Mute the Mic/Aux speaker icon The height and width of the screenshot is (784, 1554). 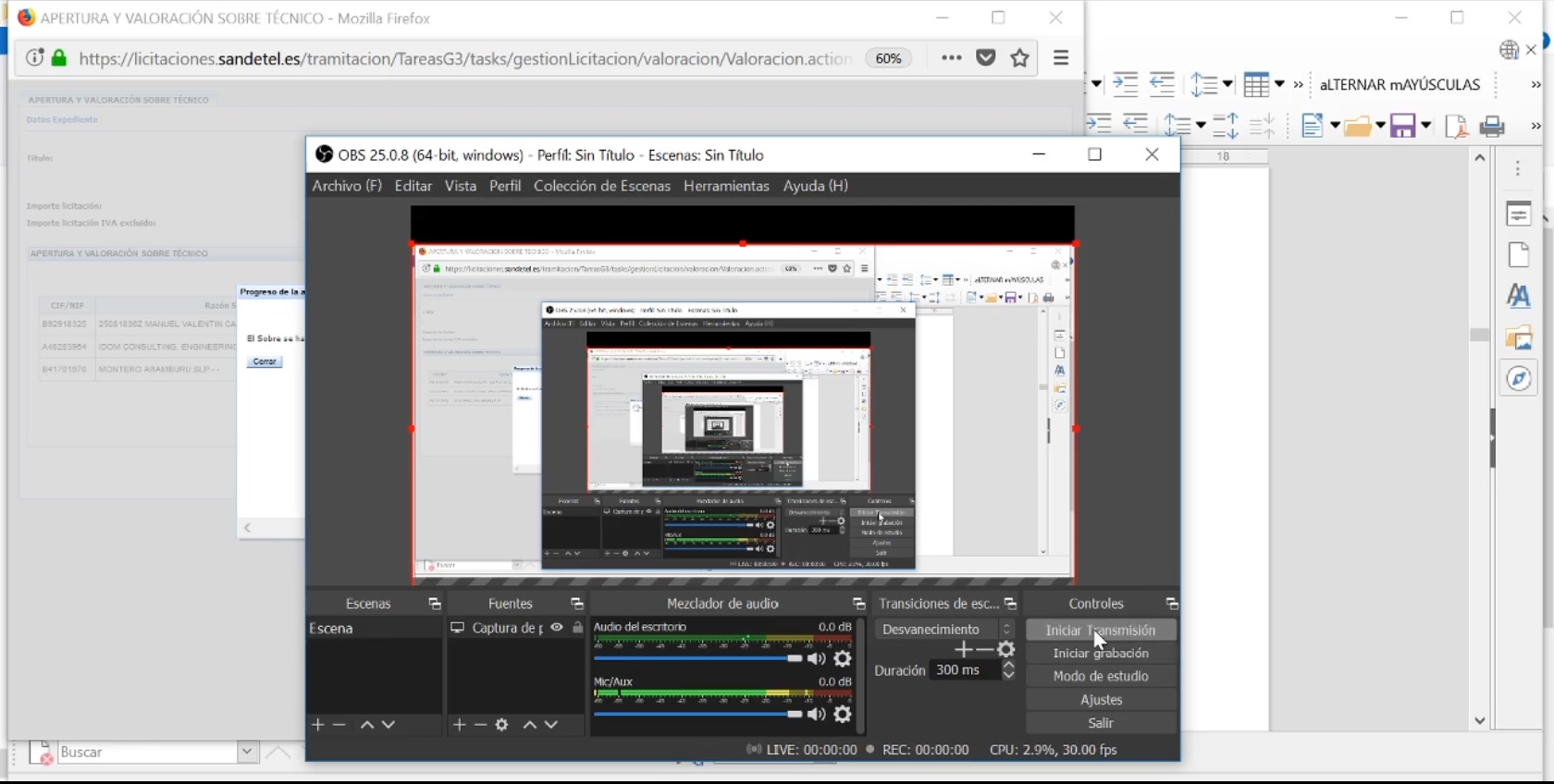[816, 715]
